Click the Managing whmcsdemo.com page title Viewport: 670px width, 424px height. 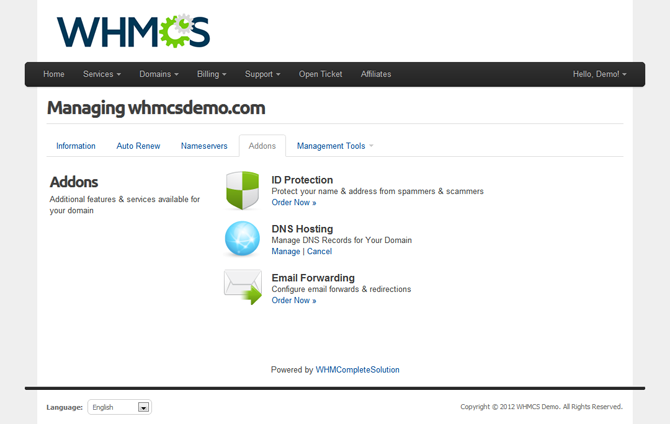pyautogui.click(x=156, y=108)
